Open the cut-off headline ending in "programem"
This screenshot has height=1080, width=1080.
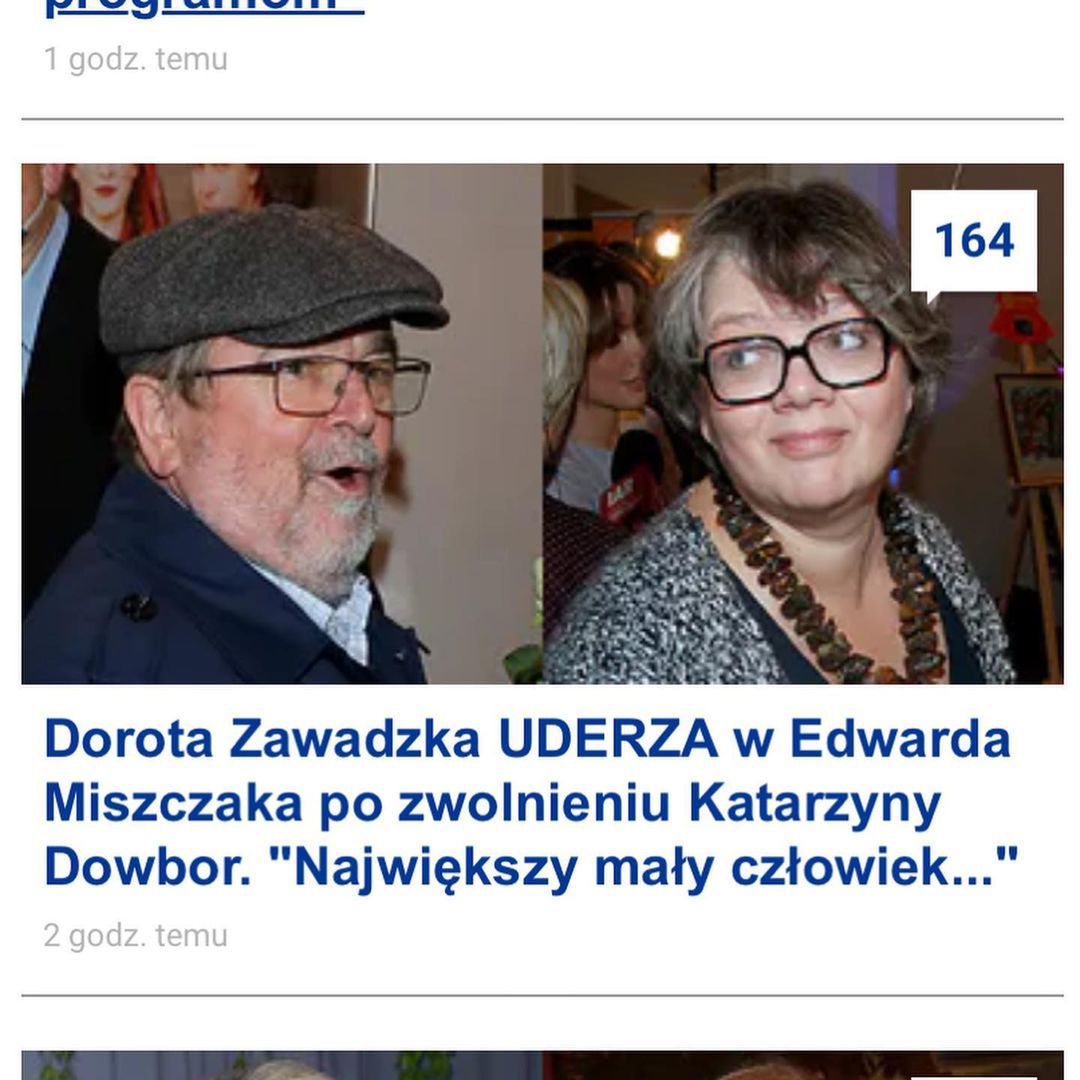click(x=204, y=8)
